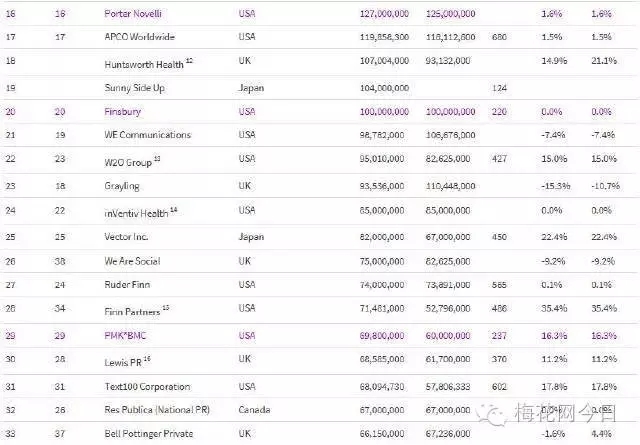Click the Bell Pottinger Private name

147,432
